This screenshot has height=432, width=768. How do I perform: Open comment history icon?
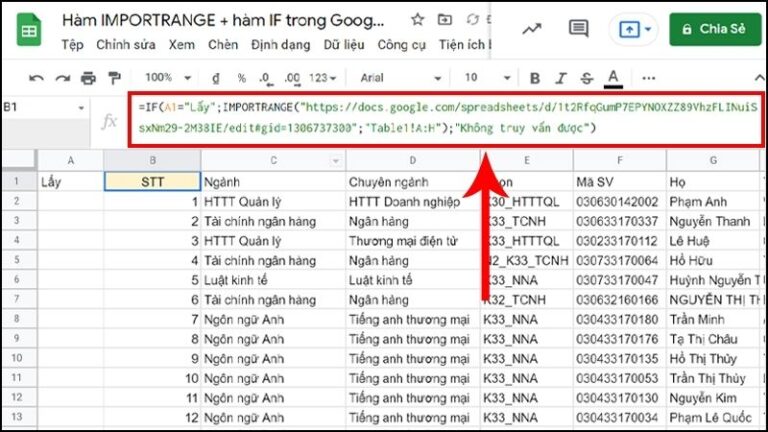(x=578, y=28)
